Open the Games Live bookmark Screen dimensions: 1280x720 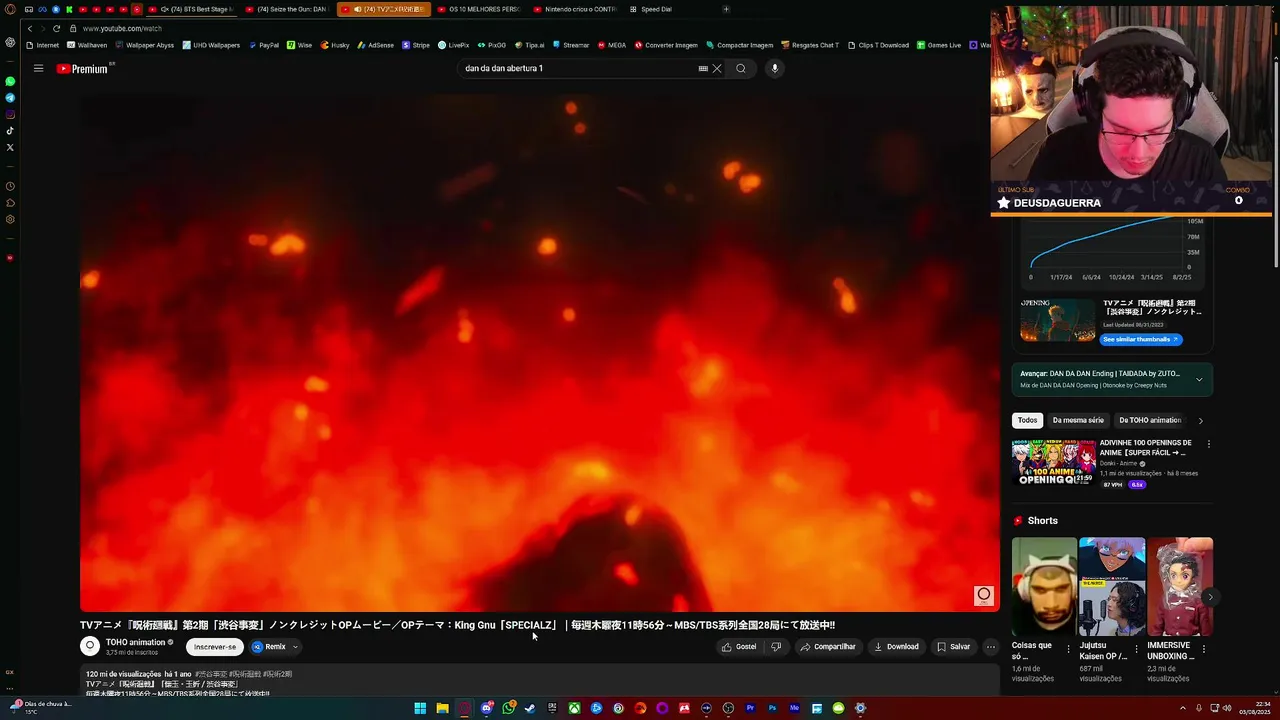click(939, 45)
